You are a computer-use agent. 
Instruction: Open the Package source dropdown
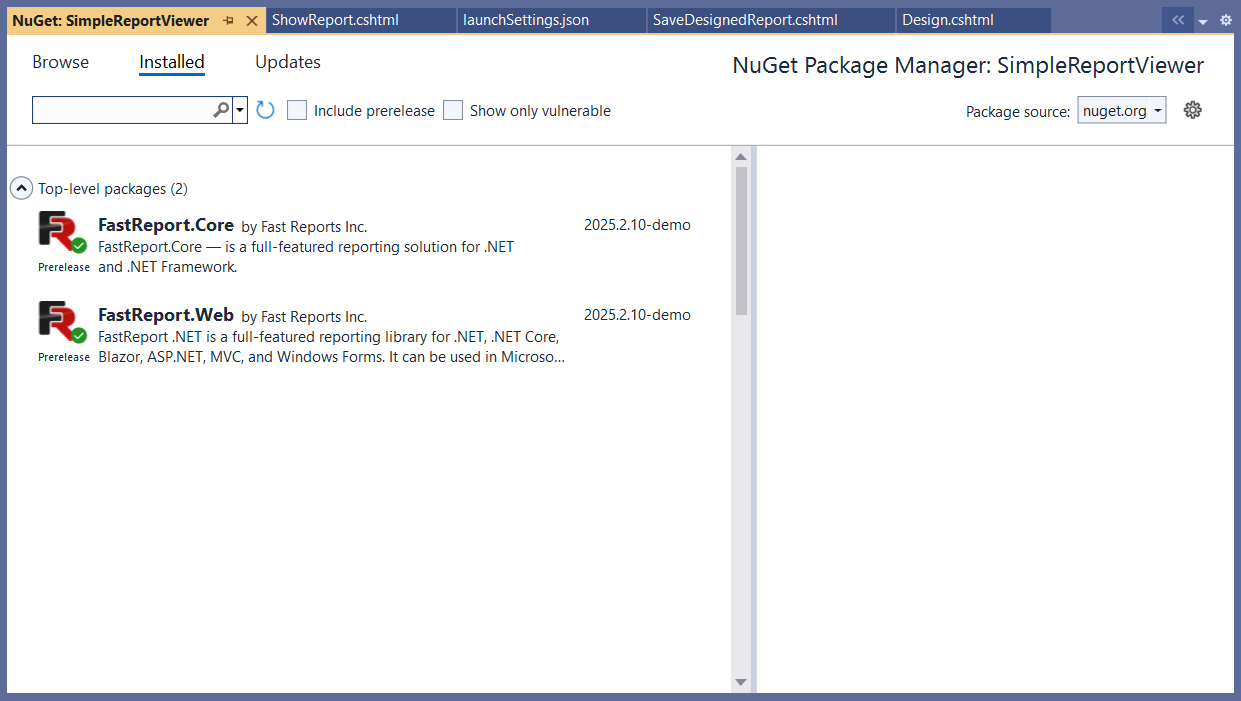pos(1122,111)
